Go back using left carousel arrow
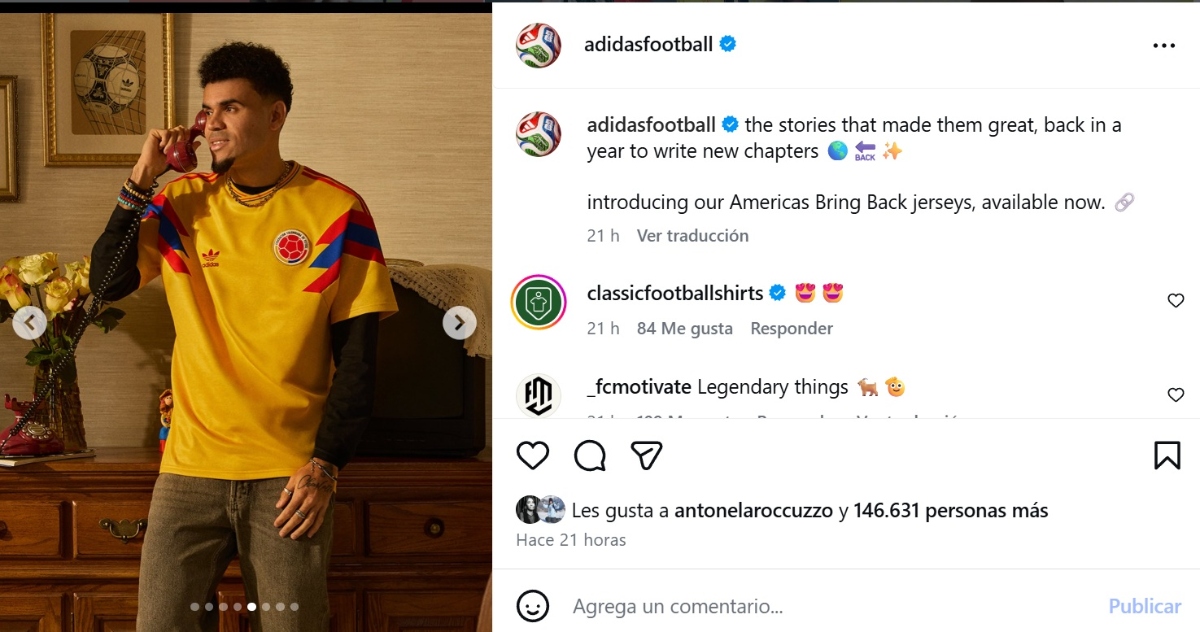This screenshot has height=632, width=1200. tap(31, 322)
